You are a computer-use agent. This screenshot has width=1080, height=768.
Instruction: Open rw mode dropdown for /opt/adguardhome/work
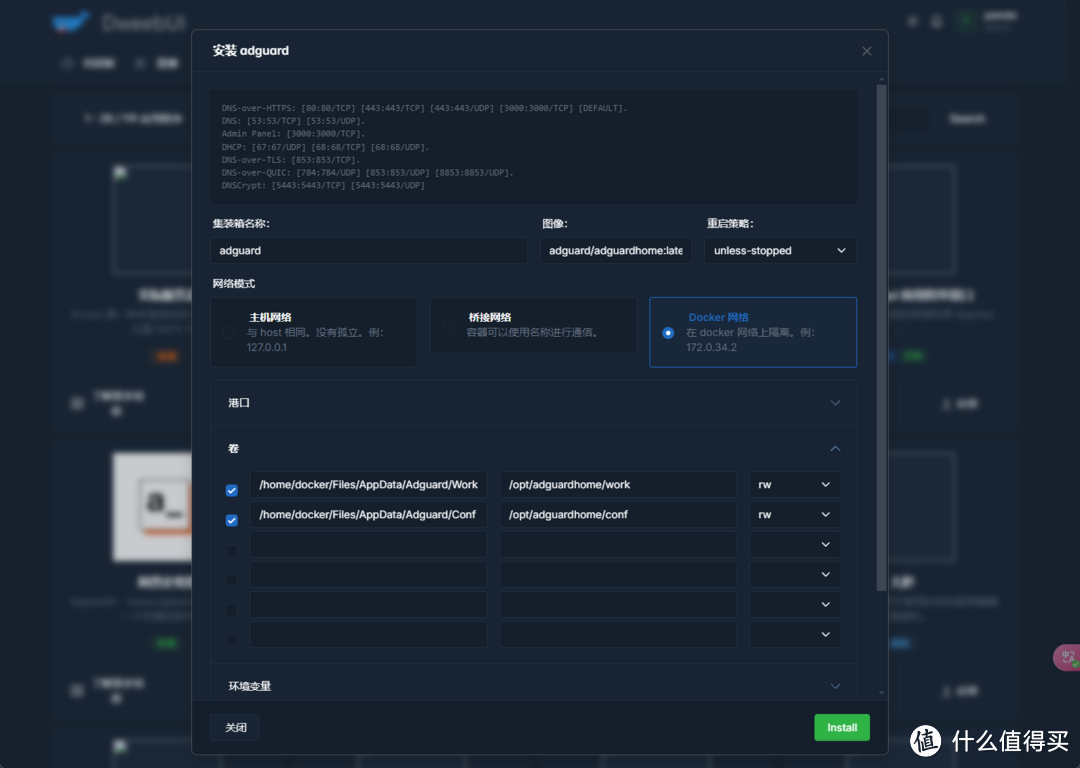click(794, 485)
